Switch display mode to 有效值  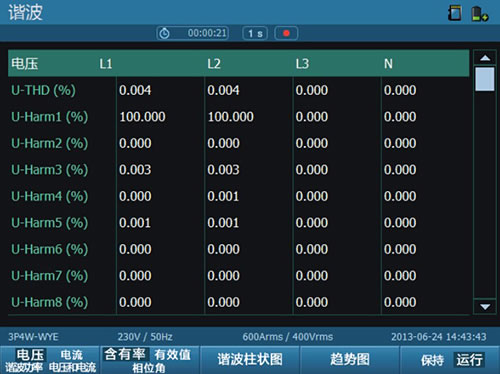pyautogui.click(x=172, y=354)
